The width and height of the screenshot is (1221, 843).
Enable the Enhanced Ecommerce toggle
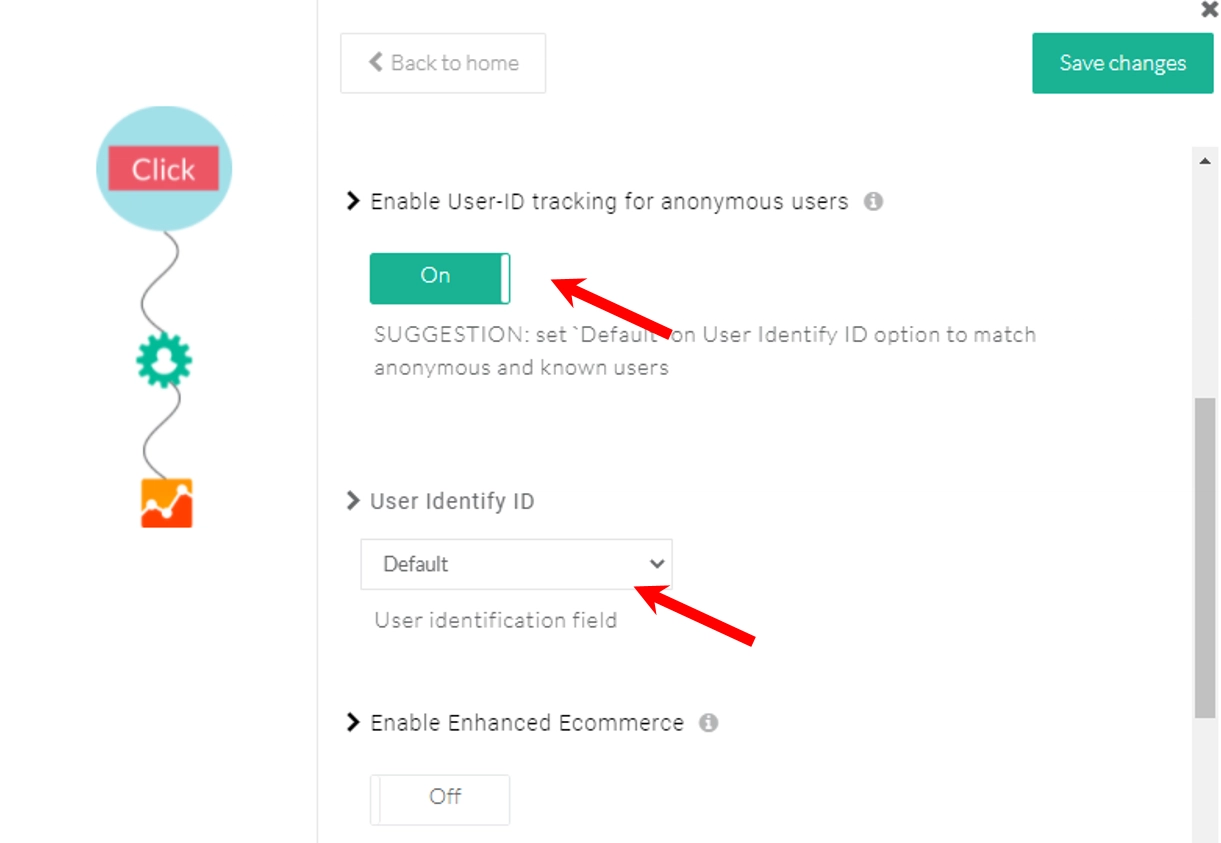click(440, 798)
